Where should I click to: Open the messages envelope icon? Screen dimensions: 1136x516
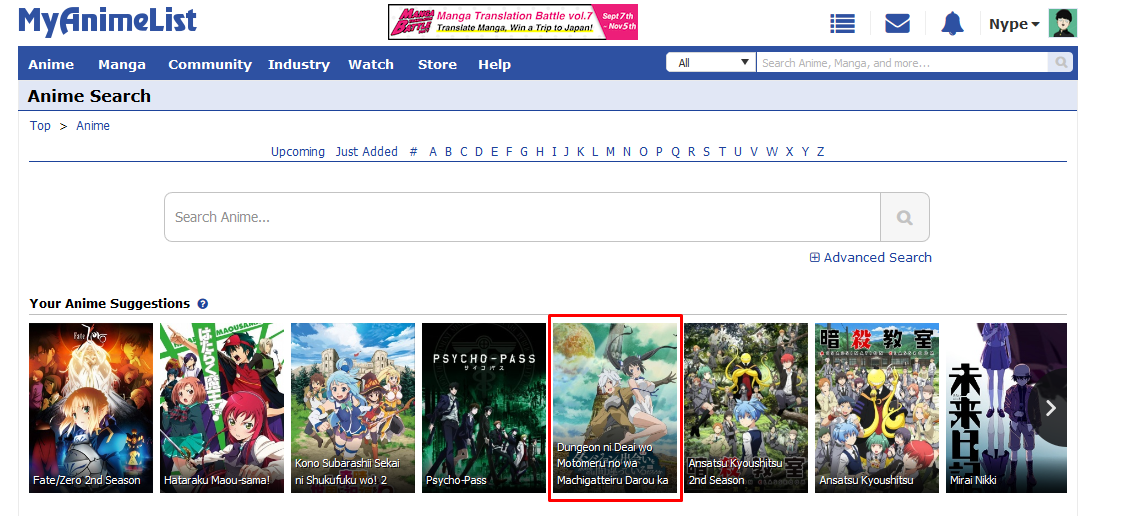tap(897, 24)
